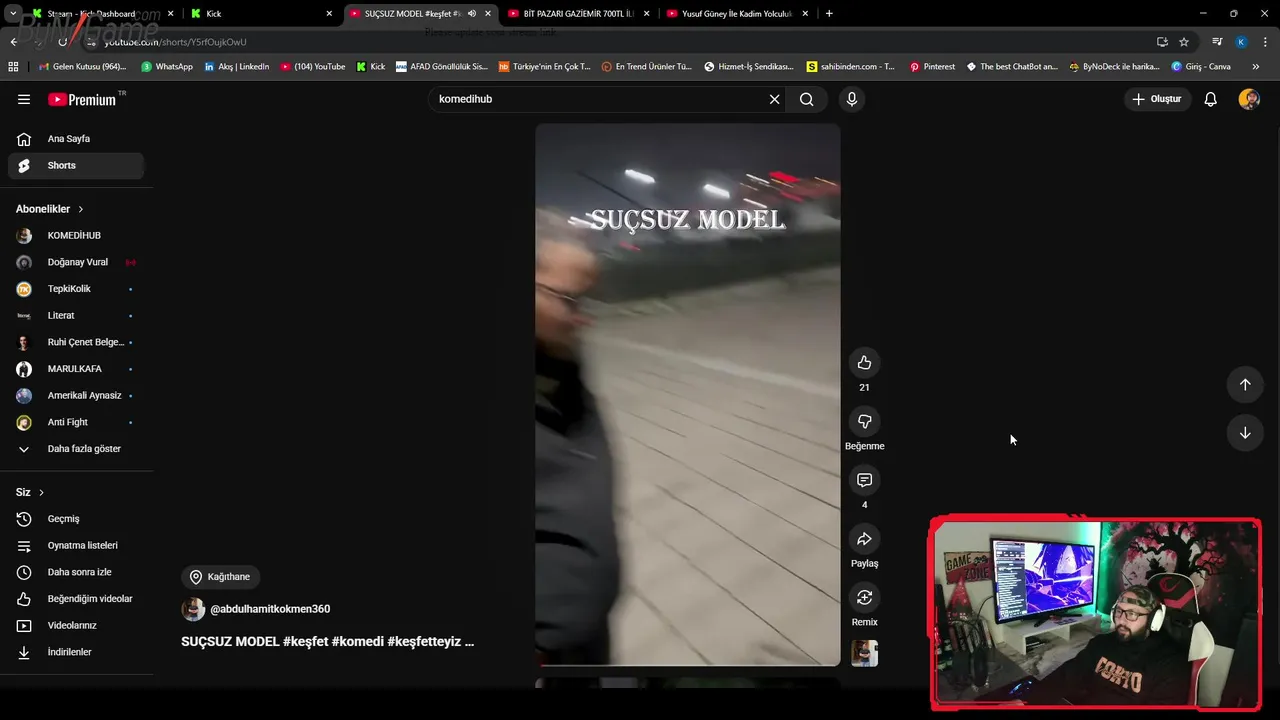Go to next short with down arrow
The image size is (1280, 720).
[x=1245, y=433]
